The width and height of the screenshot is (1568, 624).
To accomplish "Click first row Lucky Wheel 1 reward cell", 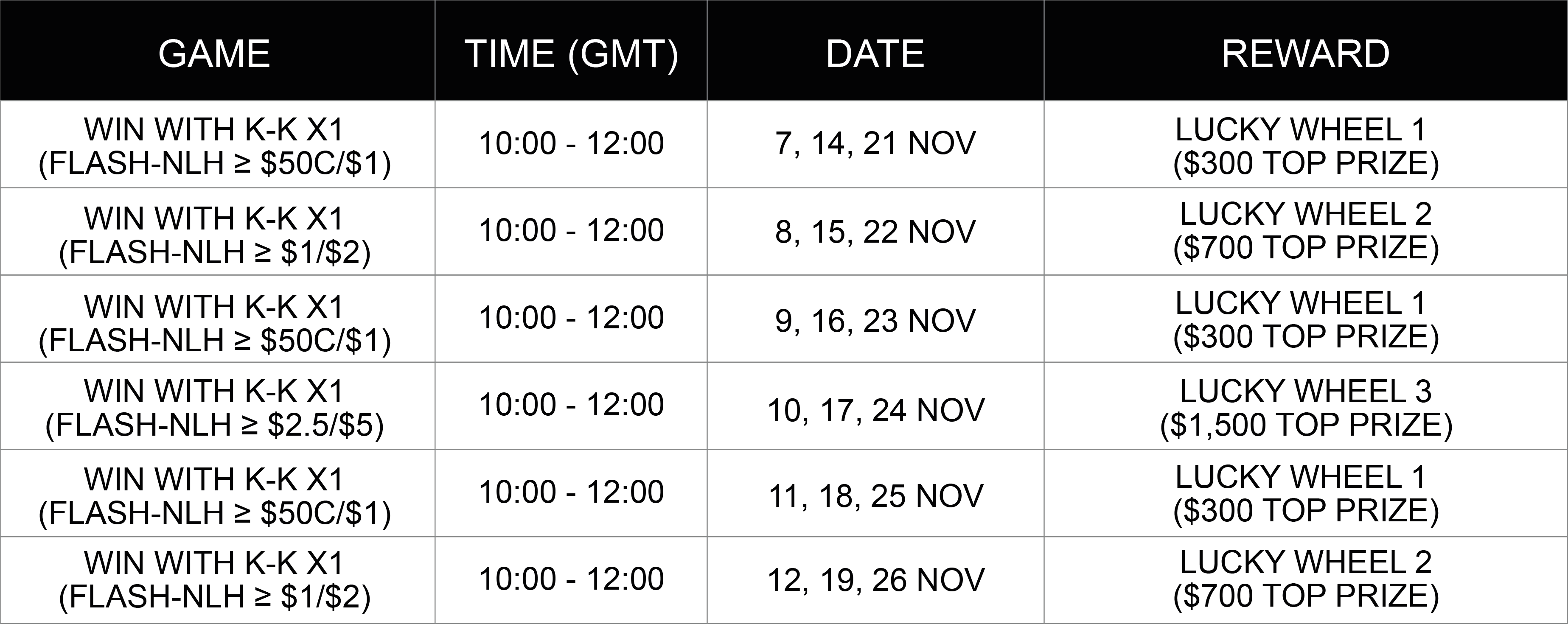I will (x=1306, y=144).
